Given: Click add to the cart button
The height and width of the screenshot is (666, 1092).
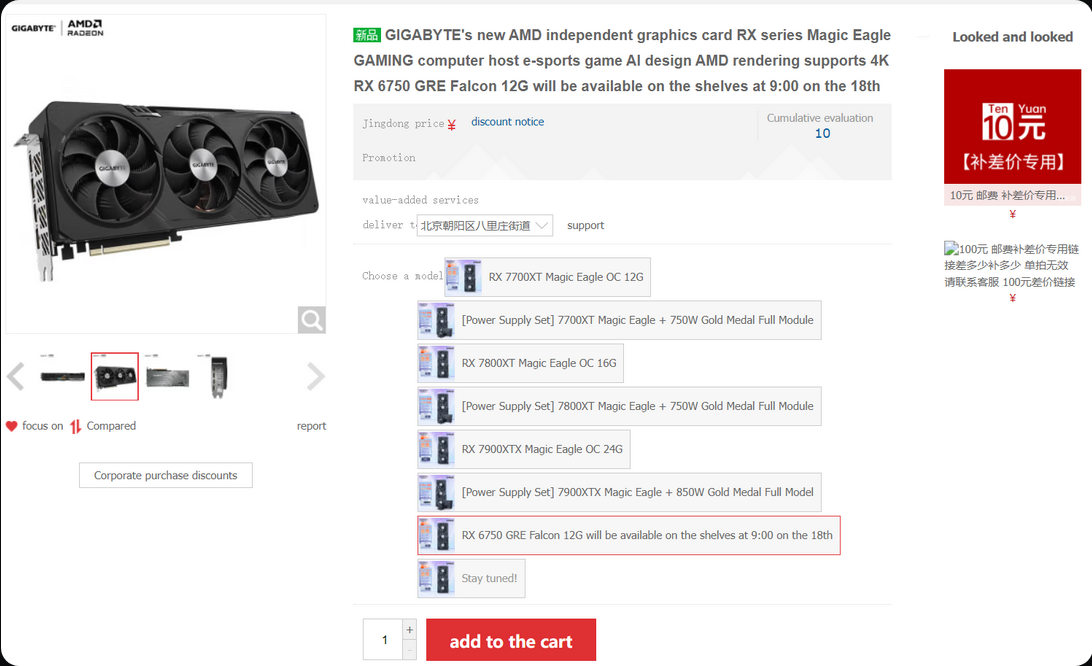Looking at the screenshot, I should click(x=511, y=640).
